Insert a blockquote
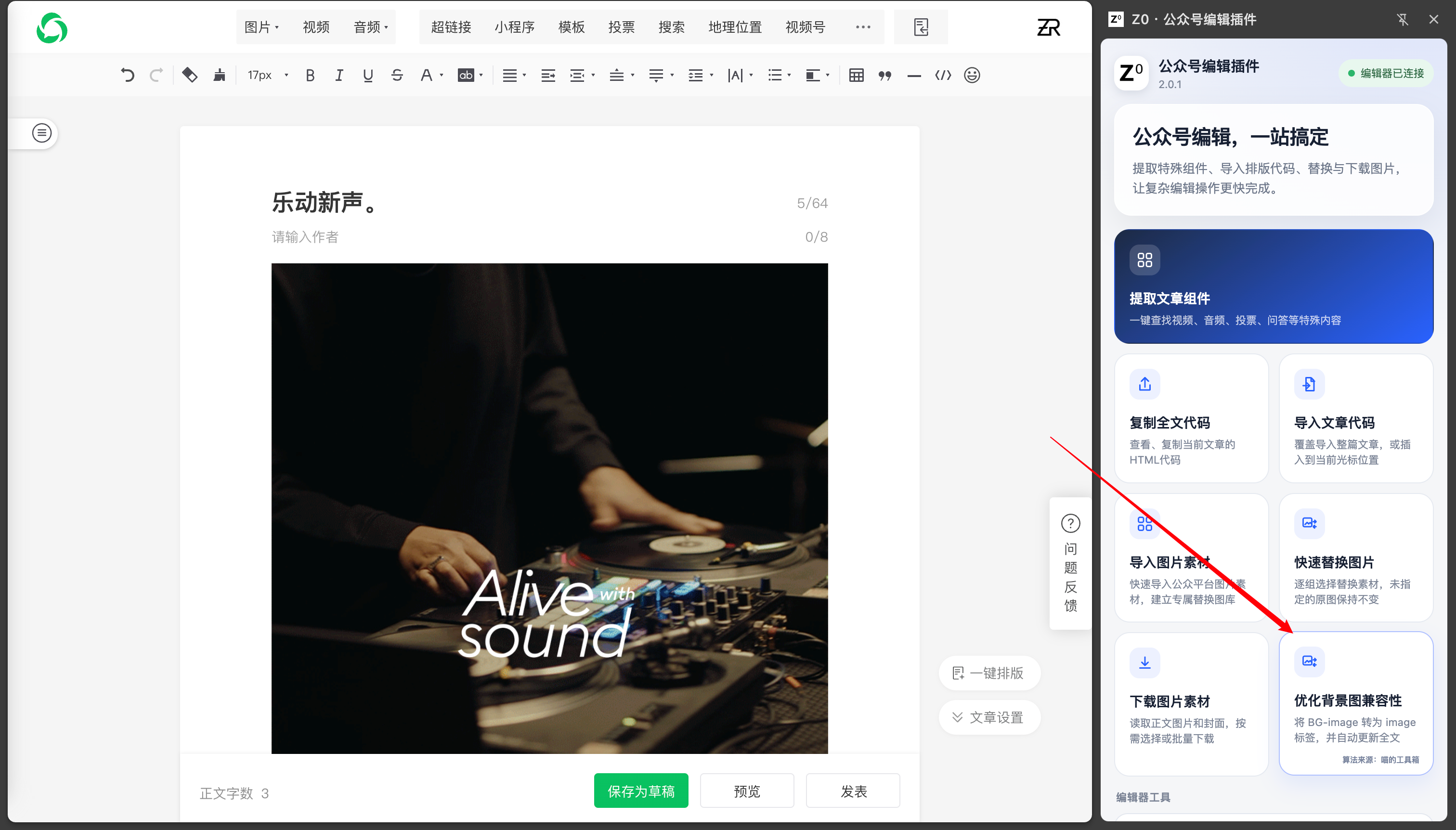 point(885,75)
